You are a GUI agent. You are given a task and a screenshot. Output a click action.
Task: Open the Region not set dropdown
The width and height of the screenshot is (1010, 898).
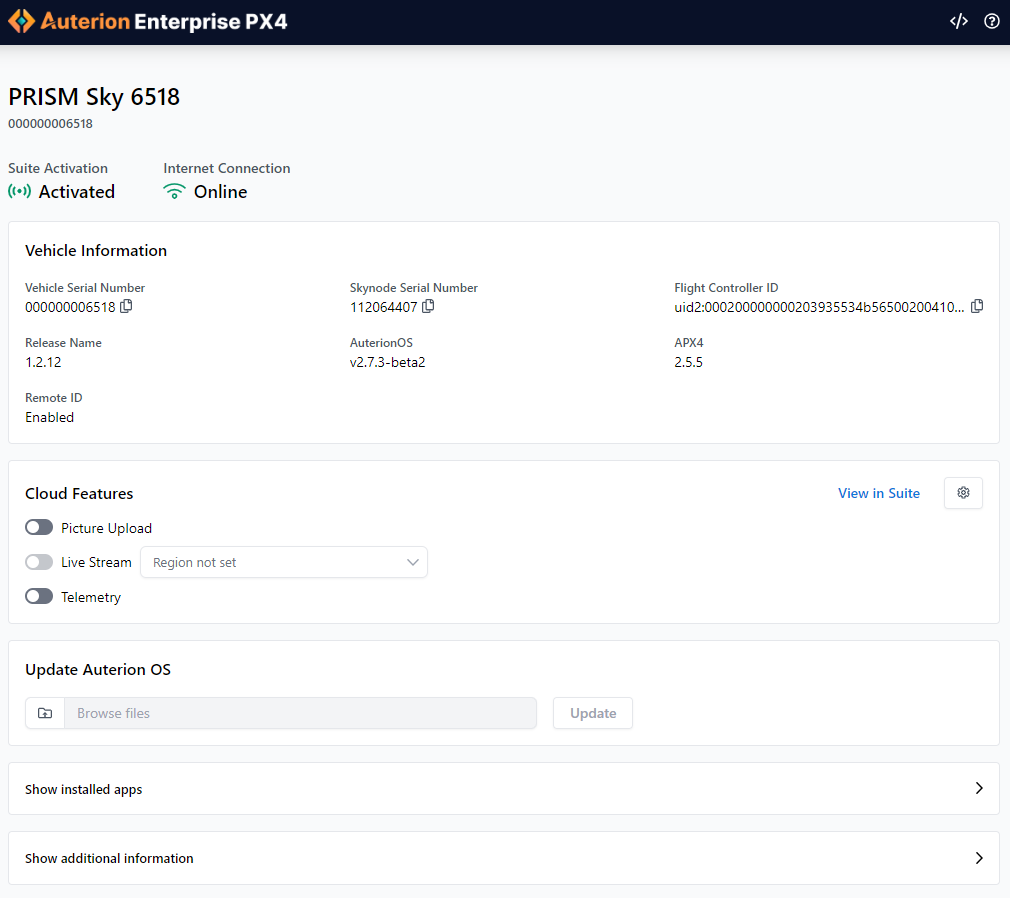coord(284,562)
